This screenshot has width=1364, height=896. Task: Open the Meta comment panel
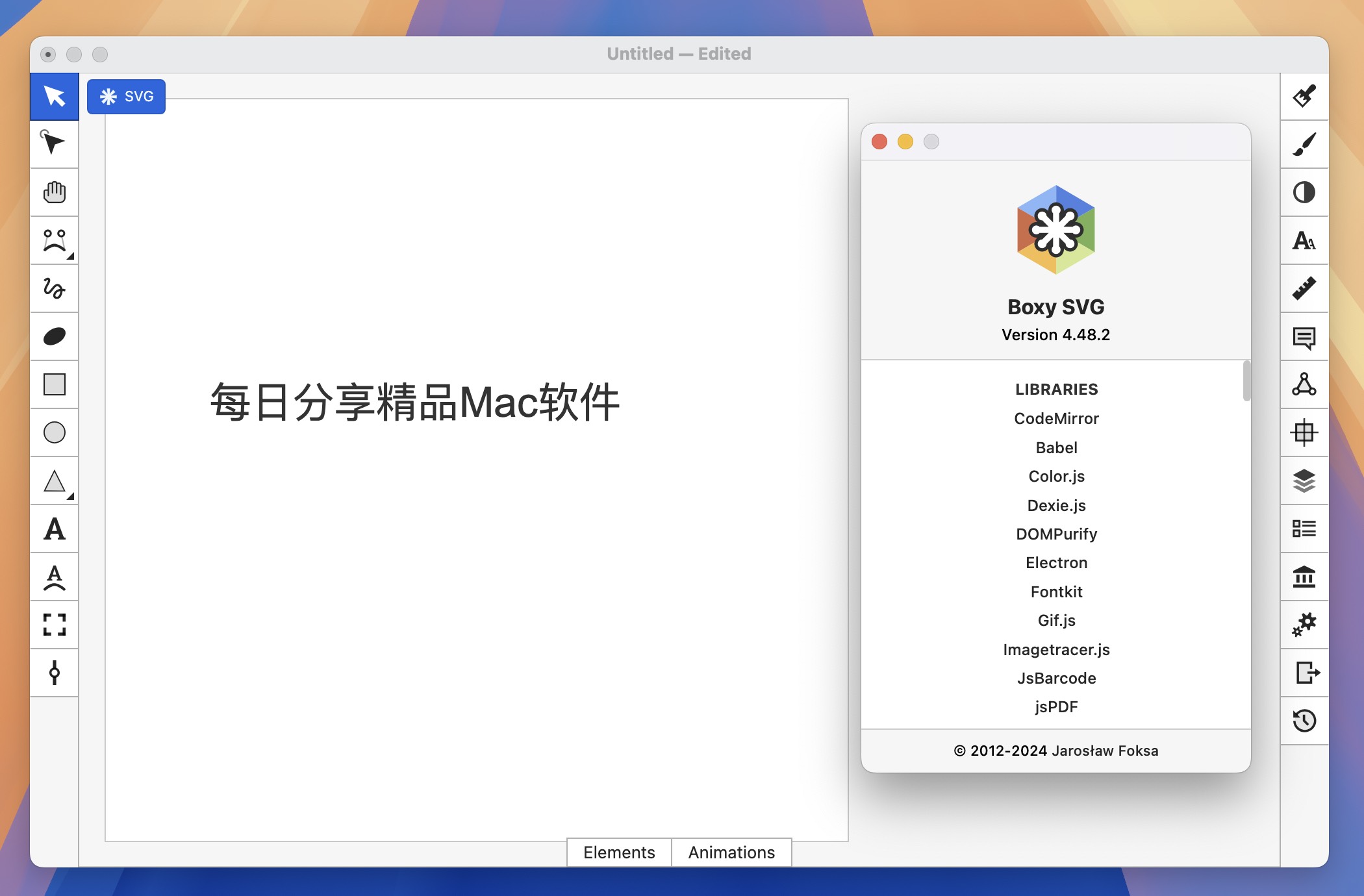click(x=1304, y=336)
